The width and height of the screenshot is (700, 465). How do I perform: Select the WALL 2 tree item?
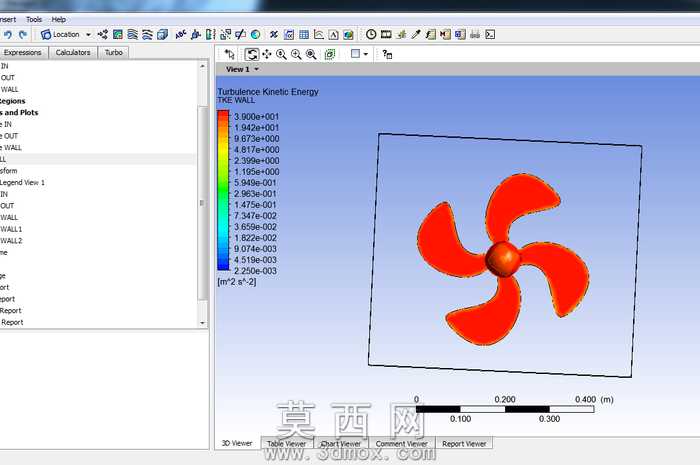click(x=11, y=241)
